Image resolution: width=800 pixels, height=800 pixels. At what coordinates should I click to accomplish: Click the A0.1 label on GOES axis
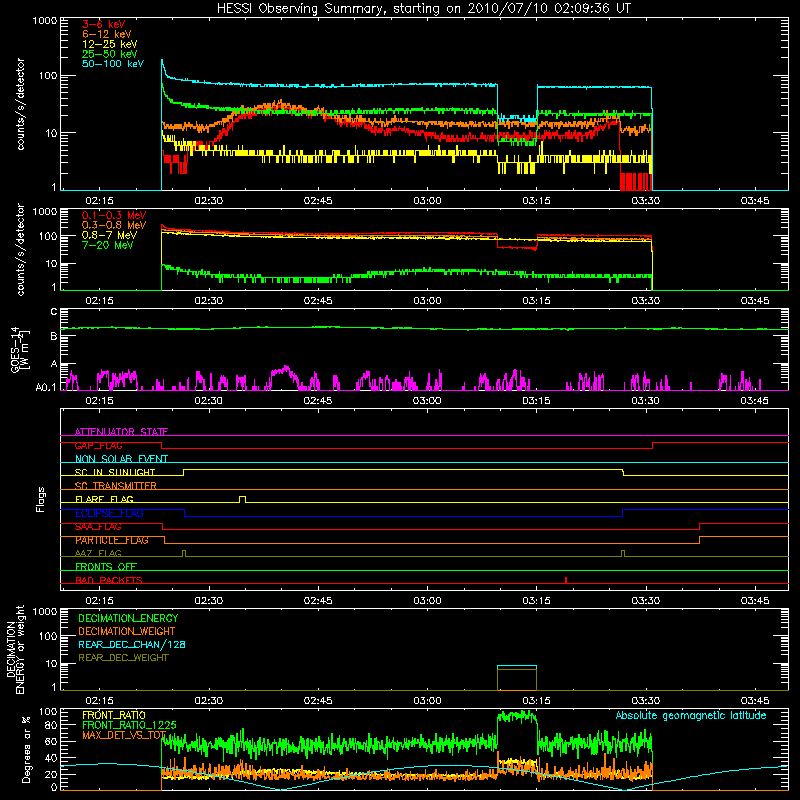pyautogui.click(x=46, y=387)
